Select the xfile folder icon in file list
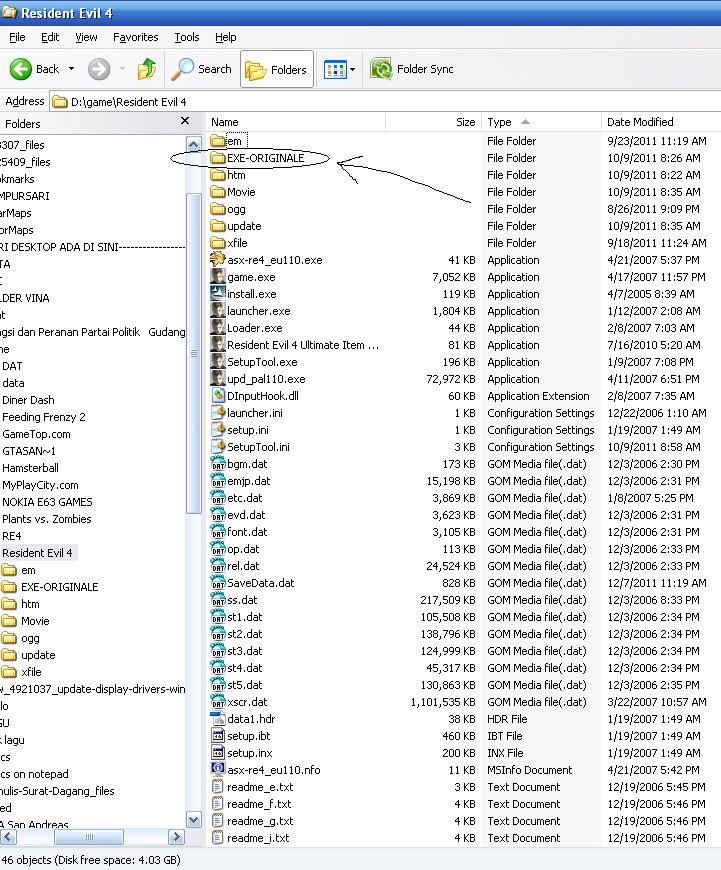721x870 pixels. pos(218,243)
